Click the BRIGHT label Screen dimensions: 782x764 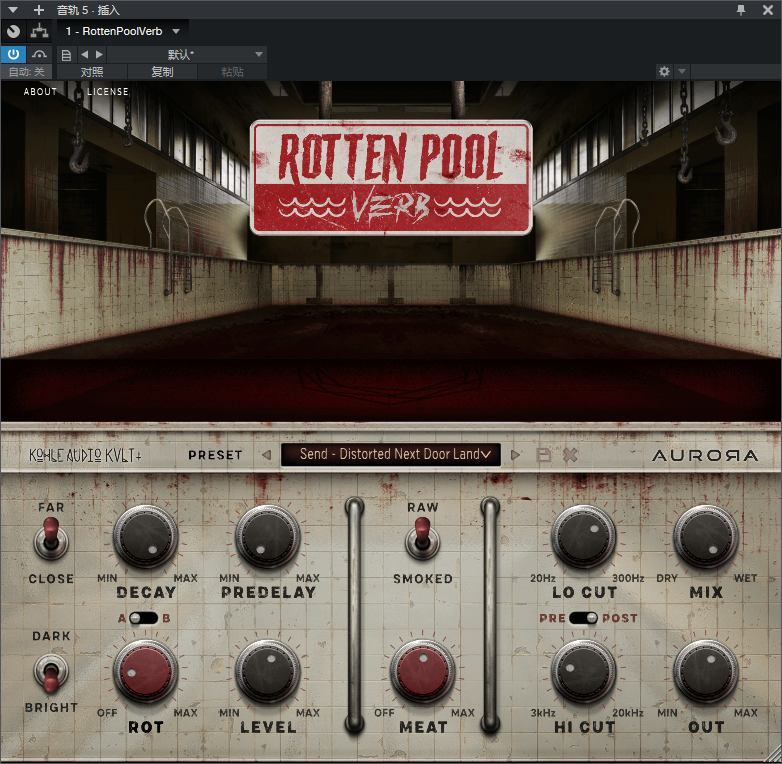coord(51,708)
